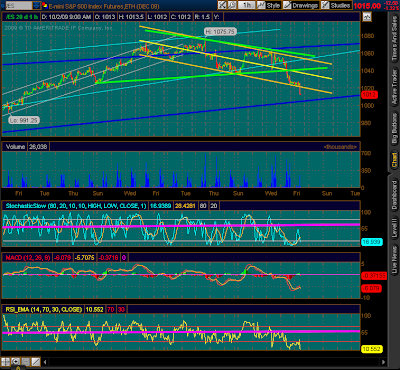Open the Level II side tab

point(395,228)
